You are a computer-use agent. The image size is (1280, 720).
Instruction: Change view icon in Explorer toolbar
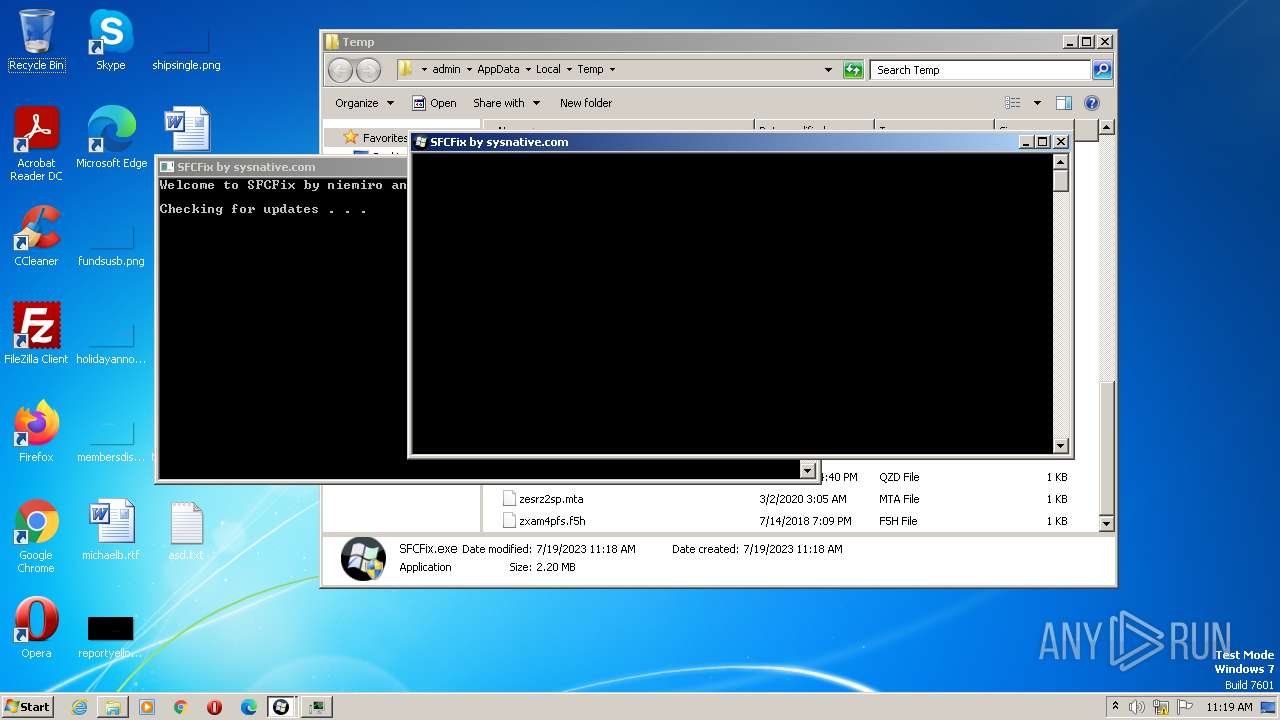1013,103
